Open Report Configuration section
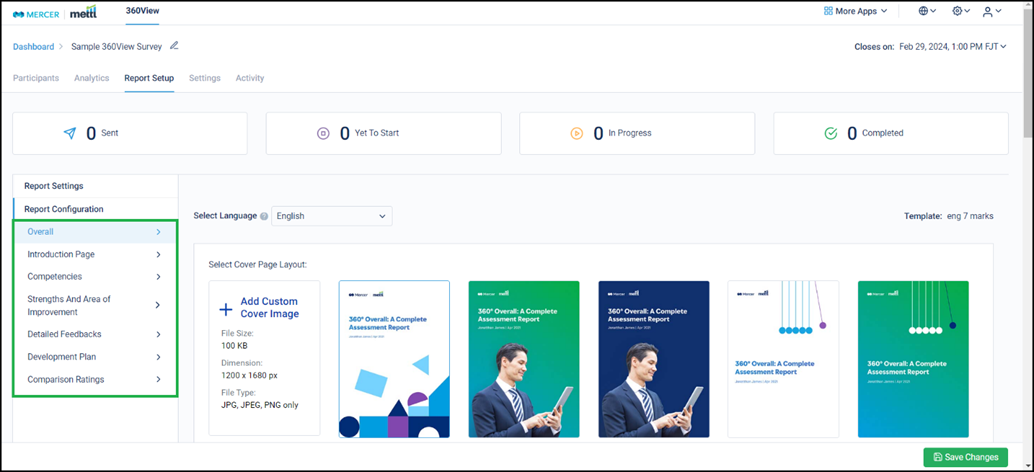1034x472 pixels. (x=95, y=209)
